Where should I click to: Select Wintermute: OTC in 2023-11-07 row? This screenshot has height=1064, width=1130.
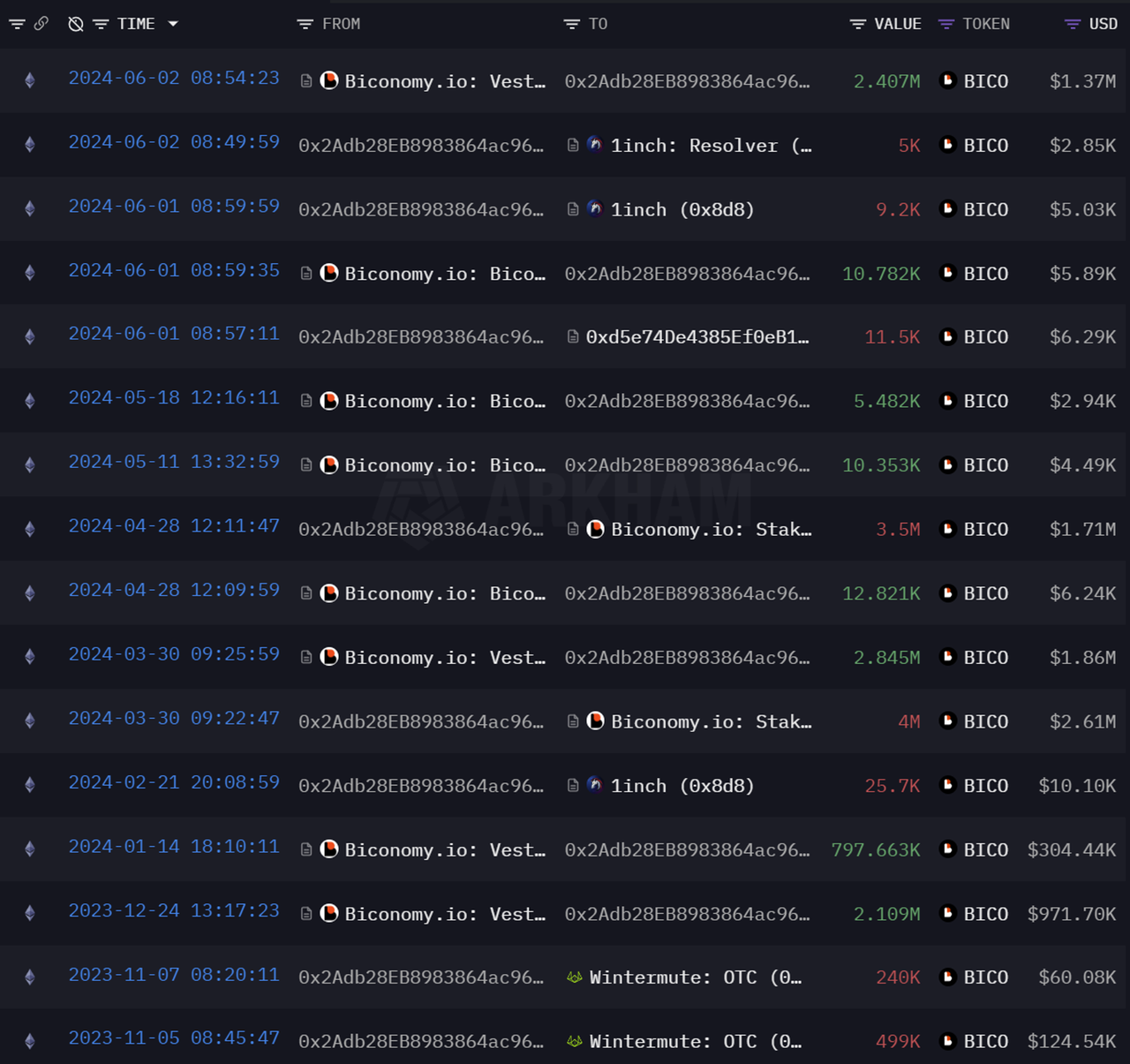[696, 977]
